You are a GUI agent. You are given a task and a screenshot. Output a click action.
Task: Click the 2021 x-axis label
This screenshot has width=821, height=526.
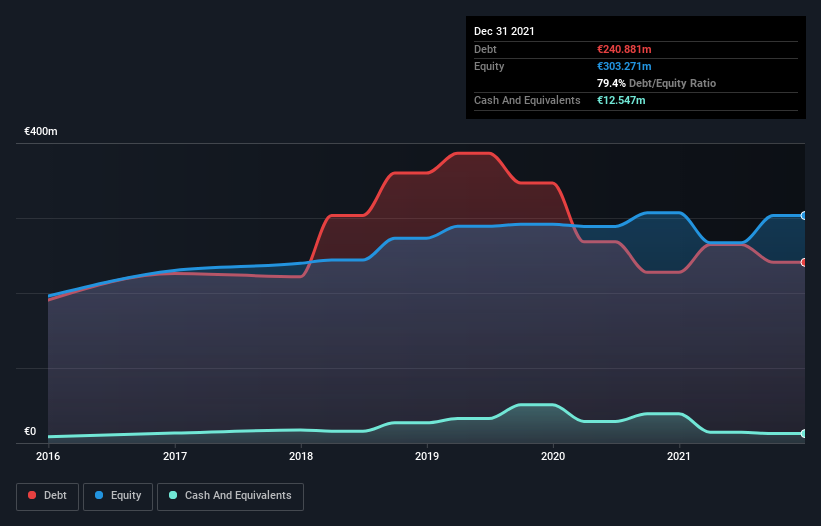pos(679,456)
